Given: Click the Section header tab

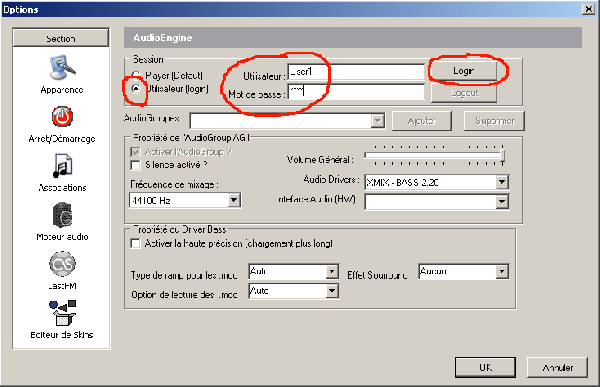Looking at the screenshot, I should [61, 38].
